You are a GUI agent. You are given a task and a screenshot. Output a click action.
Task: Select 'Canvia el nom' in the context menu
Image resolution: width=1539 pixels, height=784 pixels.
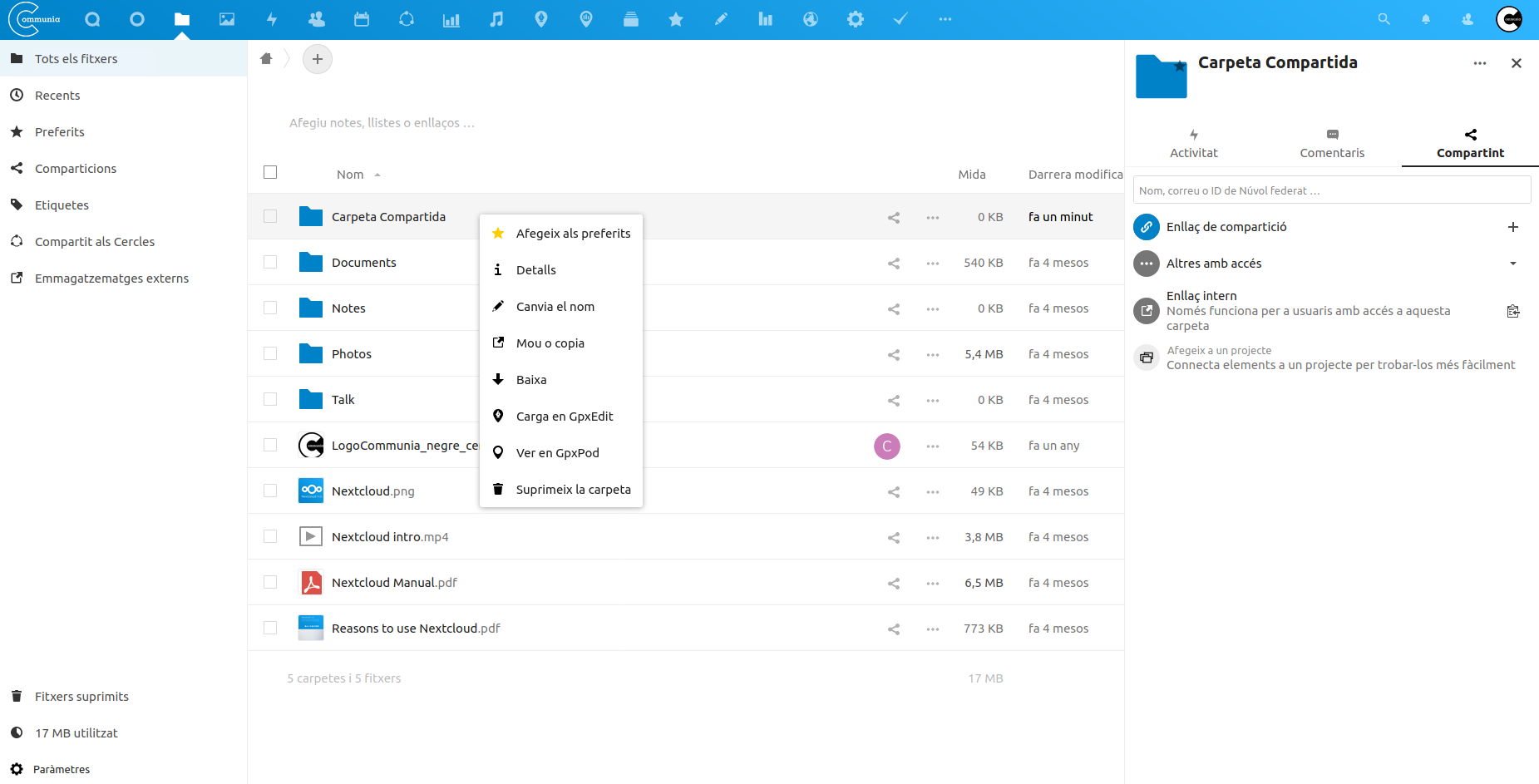(561, 307)
